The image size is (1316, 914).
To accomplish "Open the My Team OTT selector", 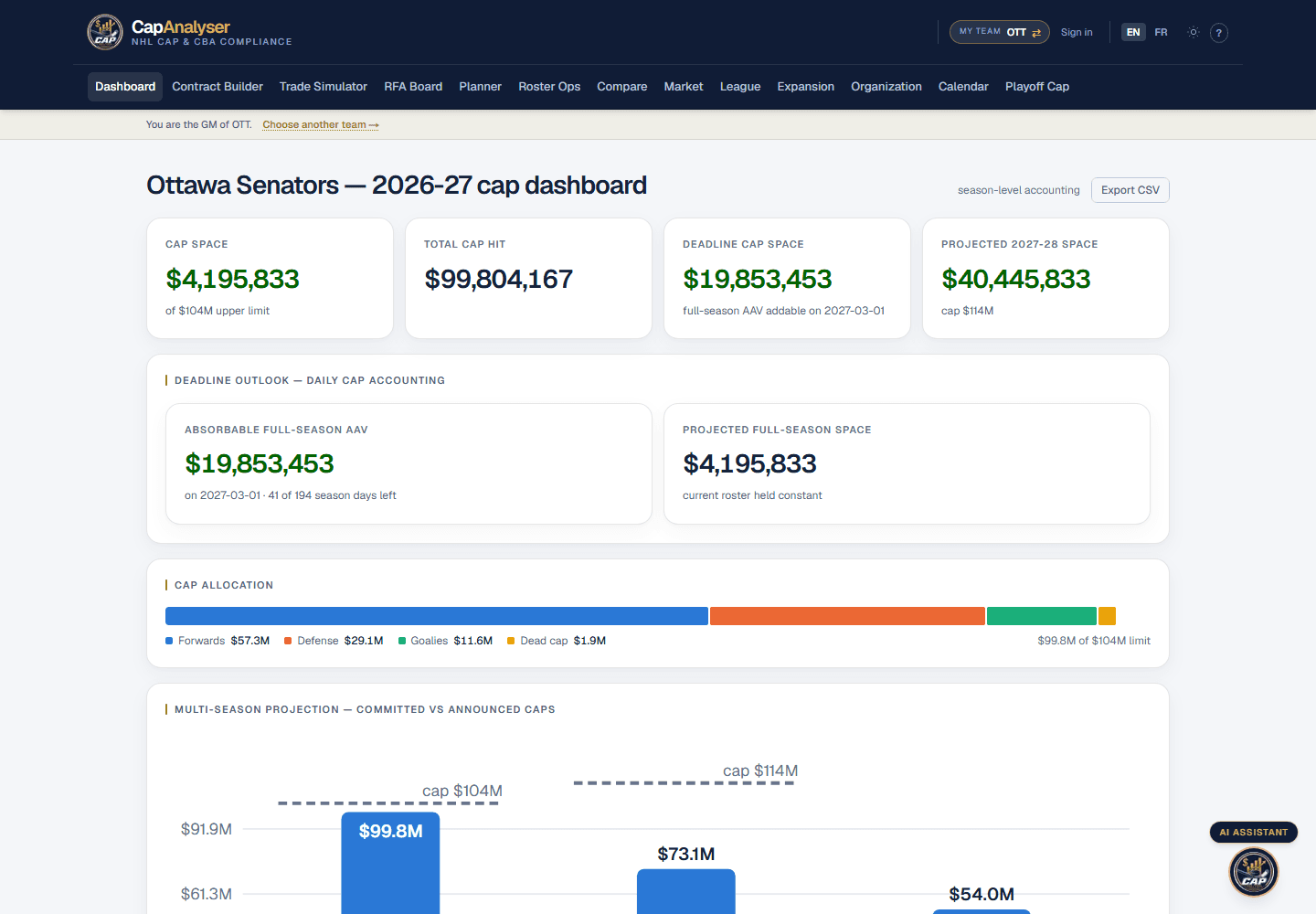I will point(999,32).
